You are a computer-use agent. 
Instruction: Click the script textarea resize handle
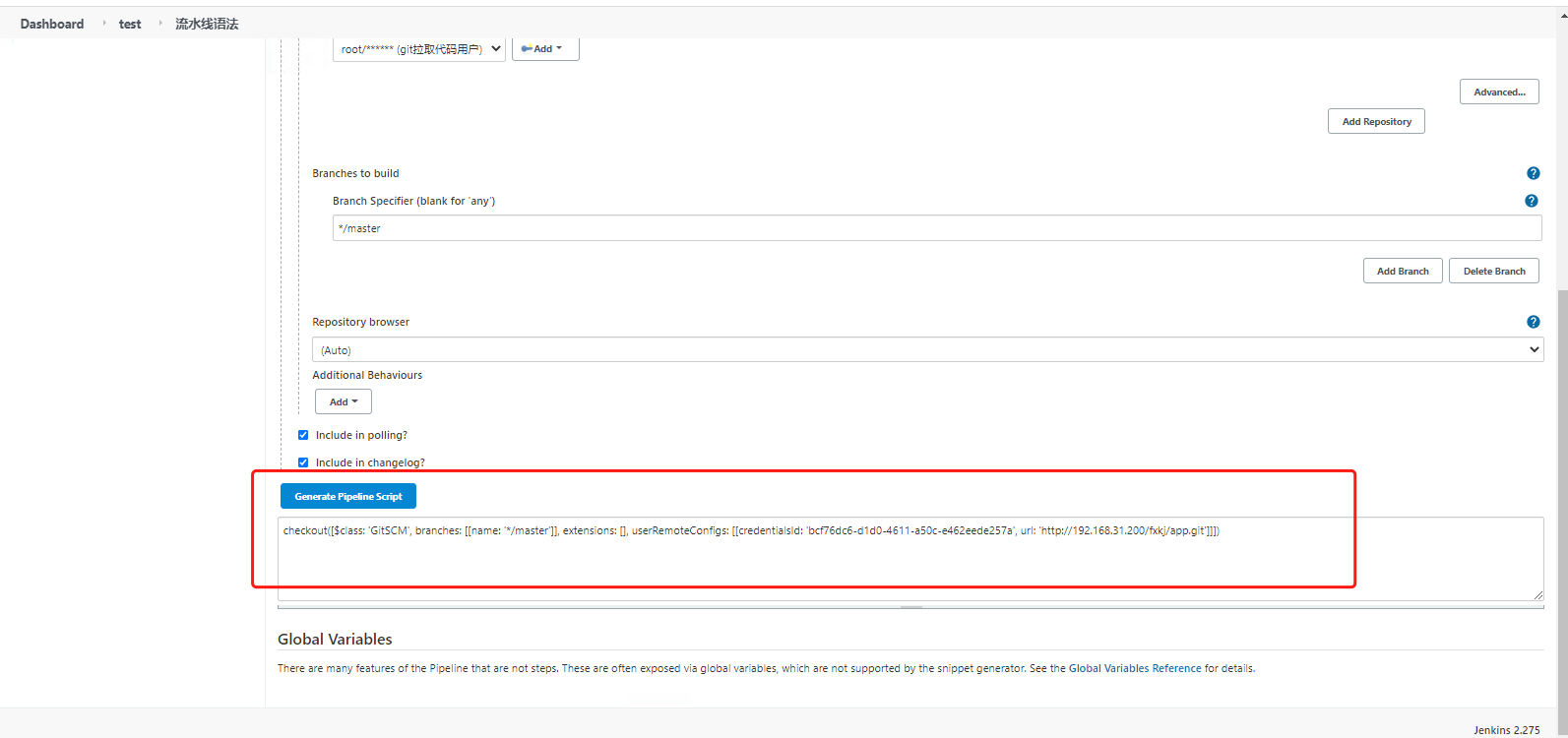[x=1537, y=594]
